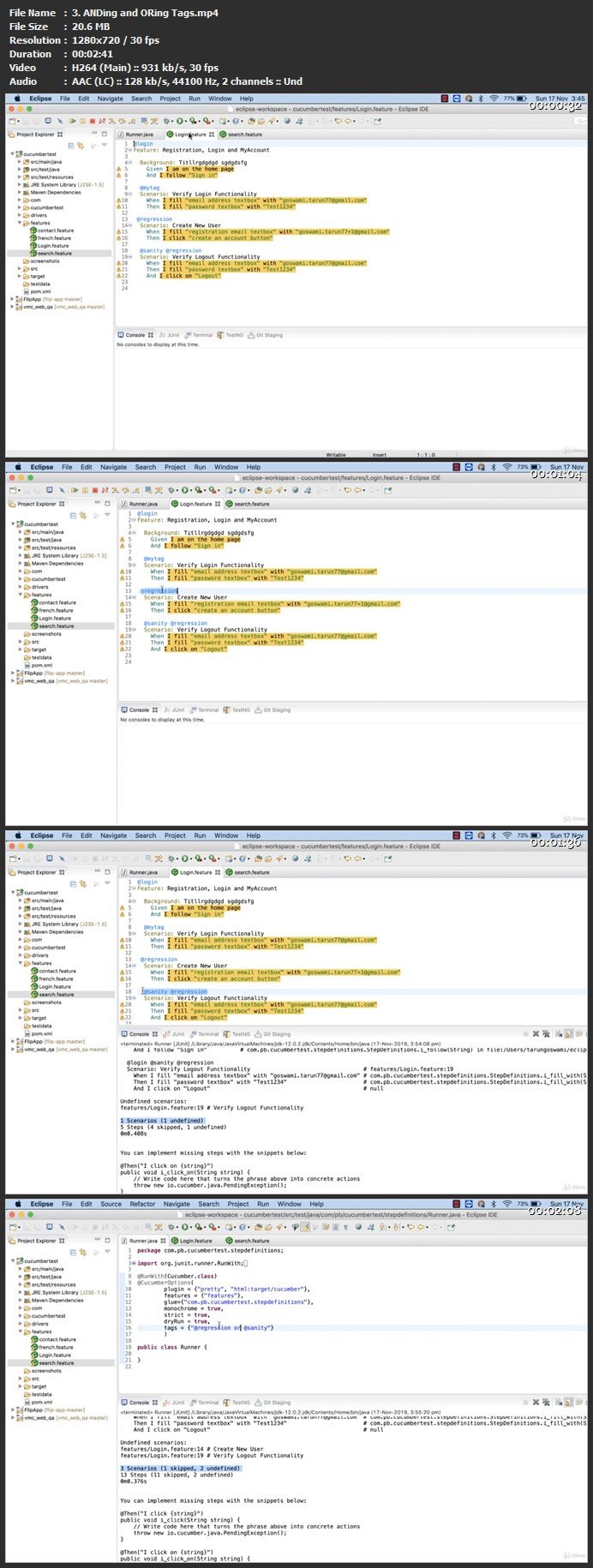This screenshot has height=1568, width=593.
Task: Switch to Git Staging tab in 00:01:04 frame
Action: tap(276, 709)
